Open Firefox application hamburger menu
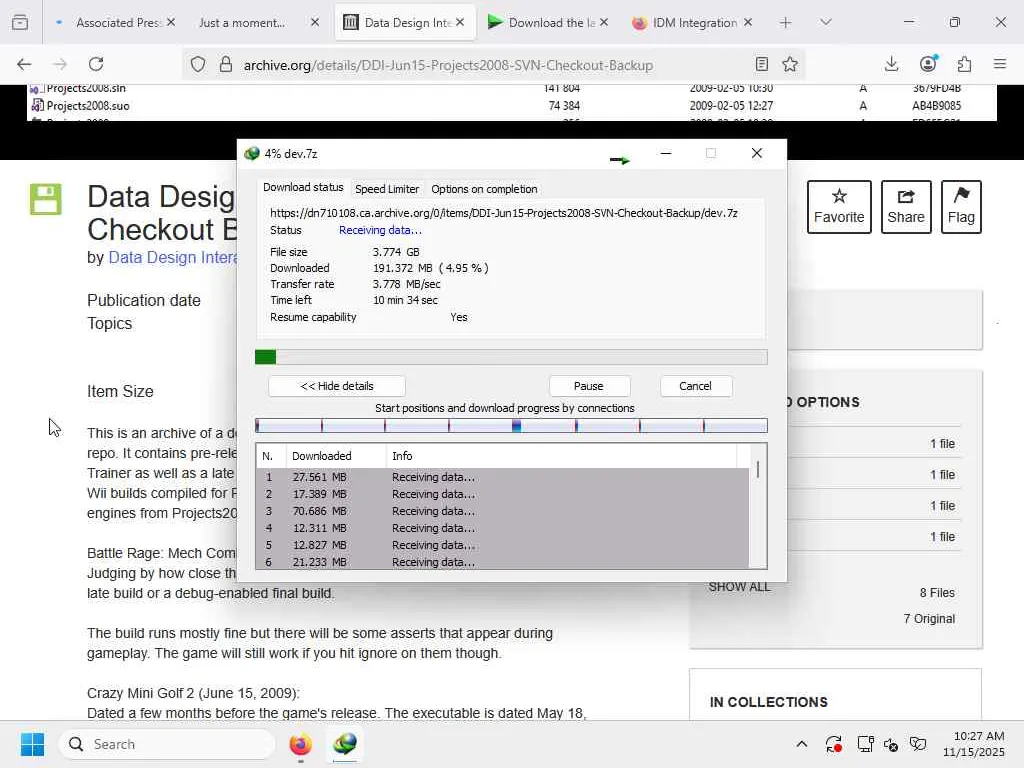The image size is (1024, 768). (x=1000, y=64)
